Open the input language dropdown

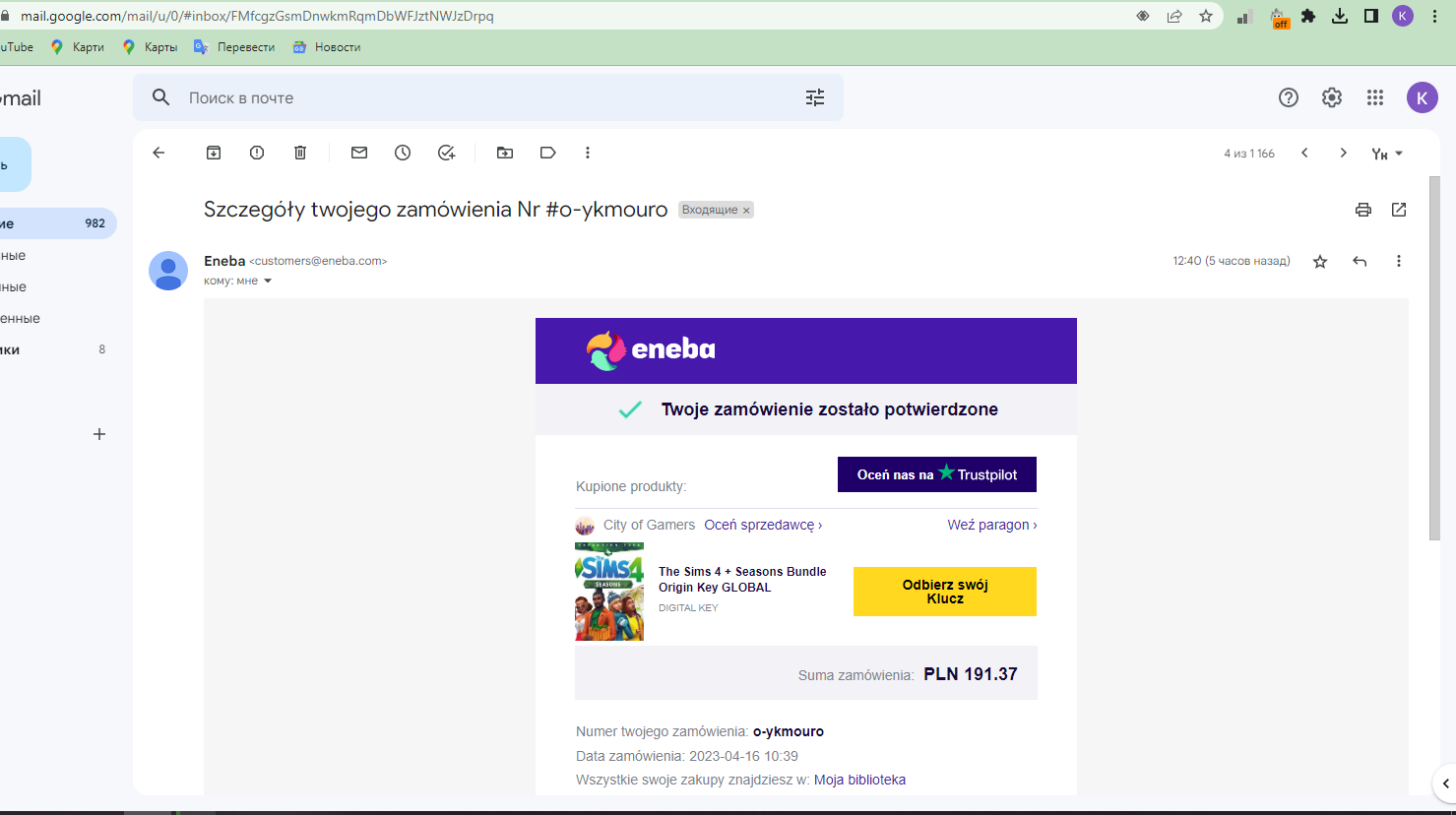click(1387, 154)
